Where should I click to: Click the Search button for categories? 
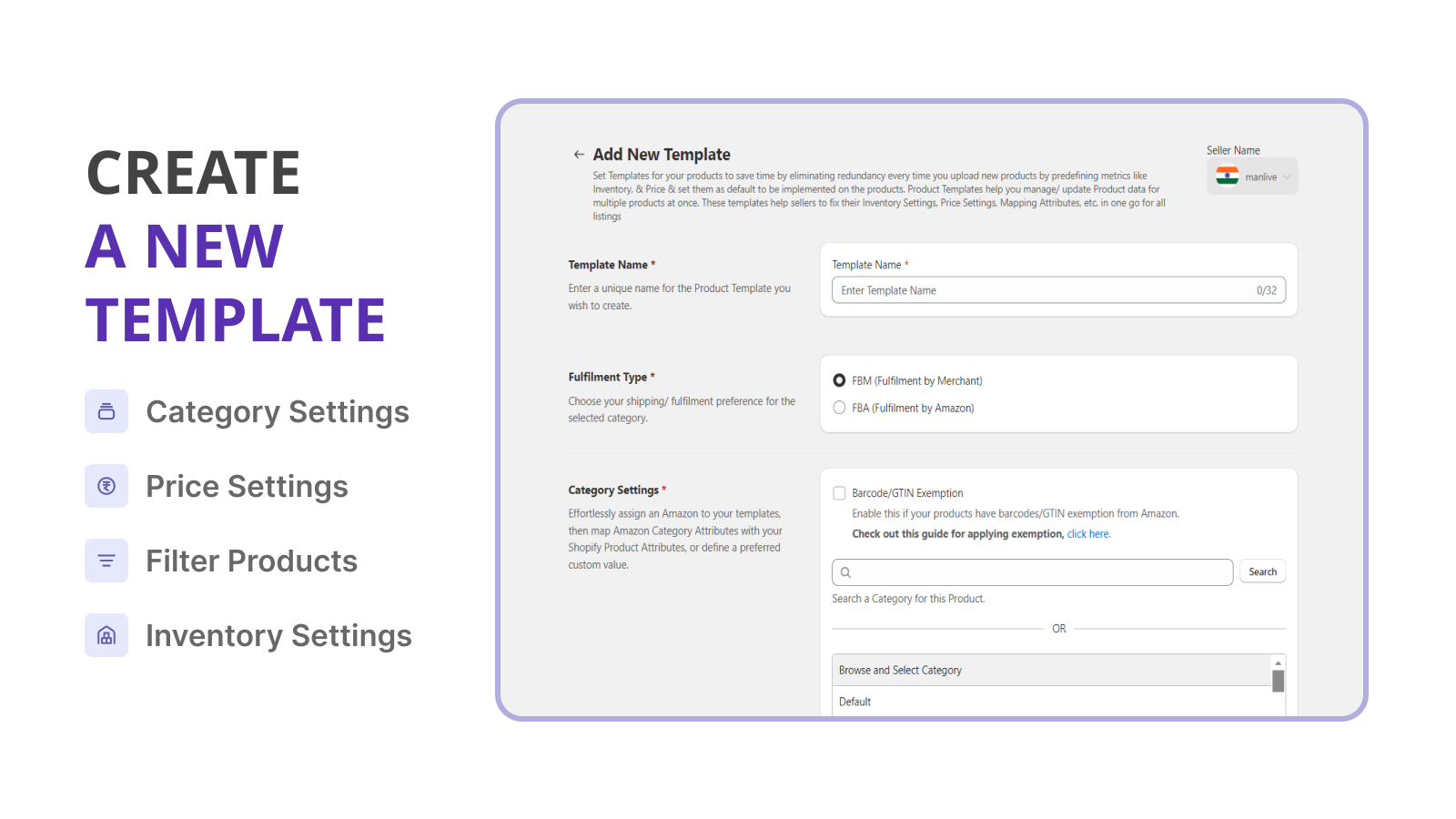1262,571
